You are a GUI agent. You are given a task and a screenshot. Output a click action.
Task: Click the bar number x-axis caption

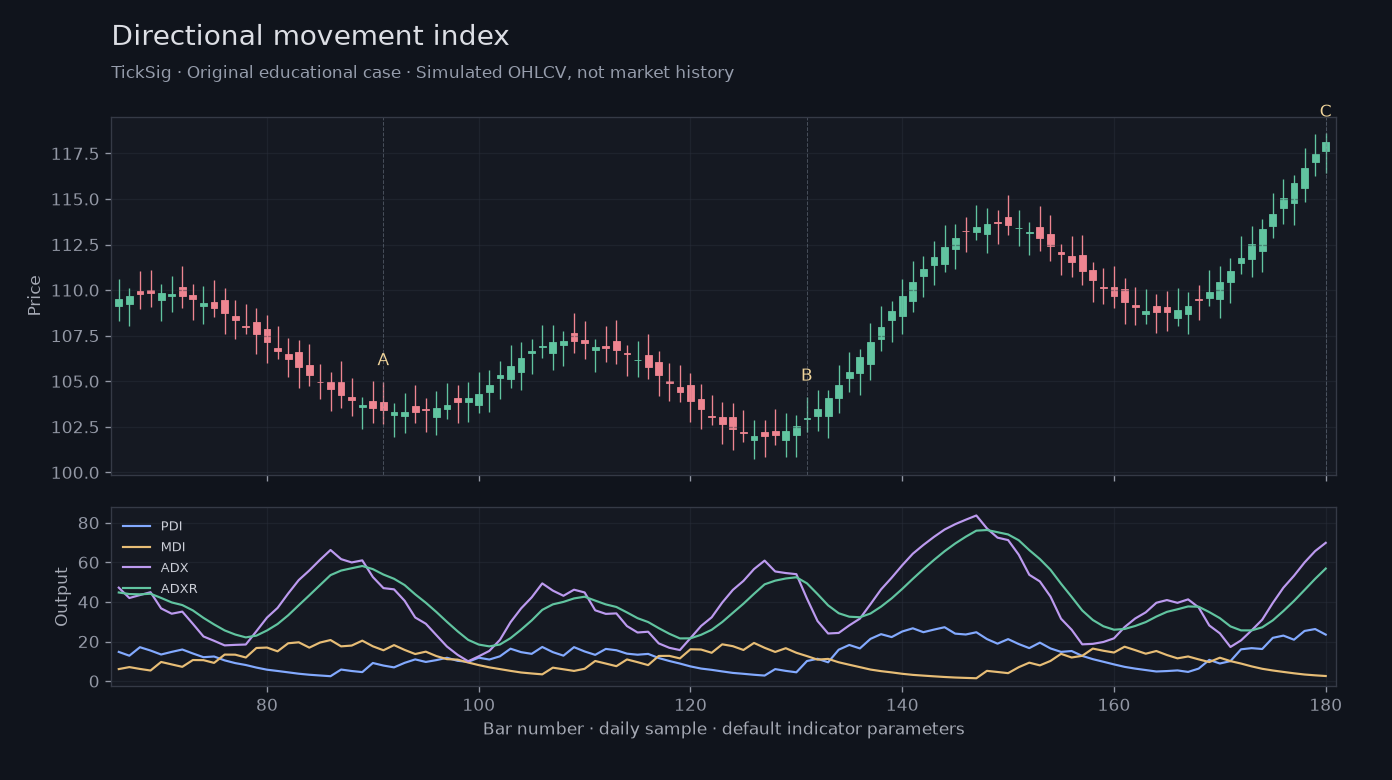click(x=723, y=729)
